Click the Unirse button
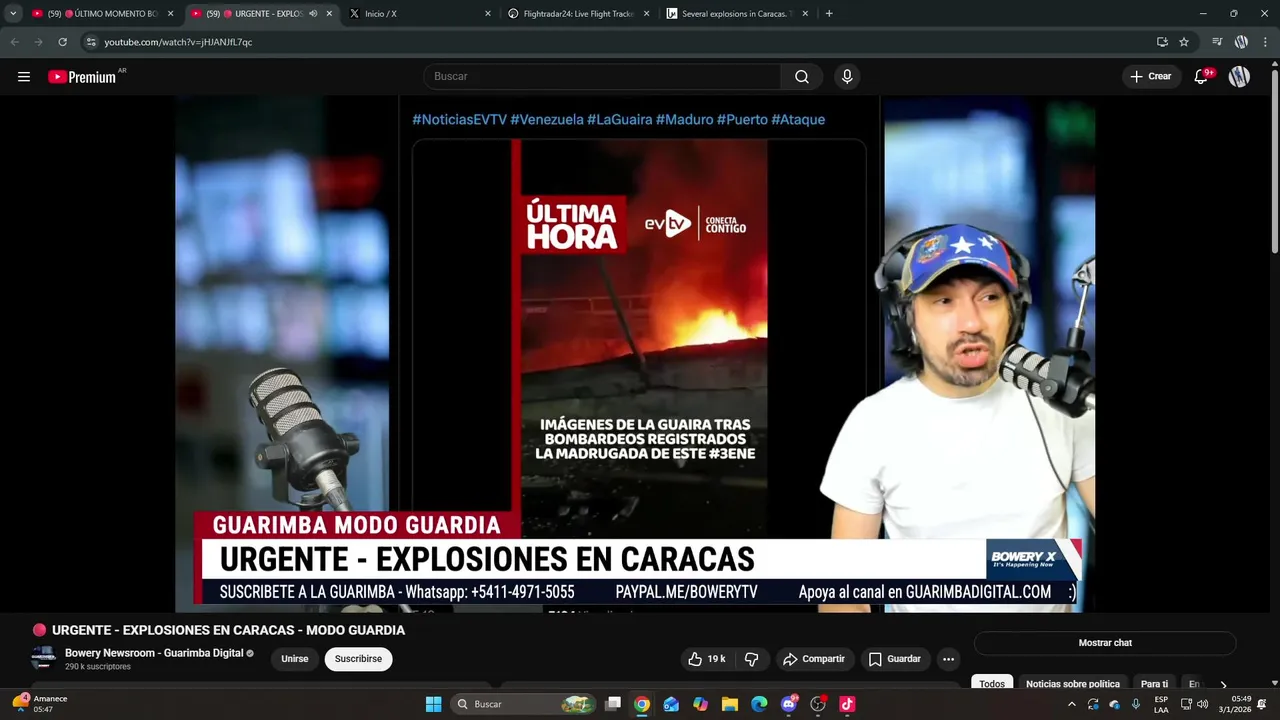Viewport: 1280px width, 720px height. [295, 659]
